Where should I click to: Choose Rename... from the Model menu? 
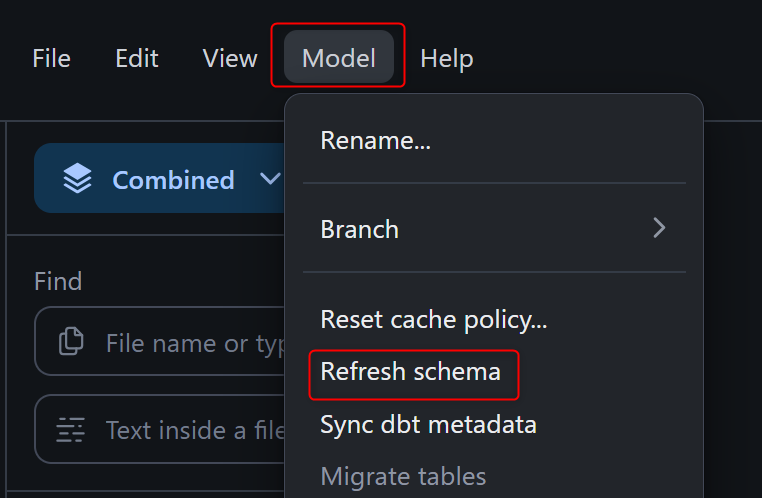tap(375, 141)
